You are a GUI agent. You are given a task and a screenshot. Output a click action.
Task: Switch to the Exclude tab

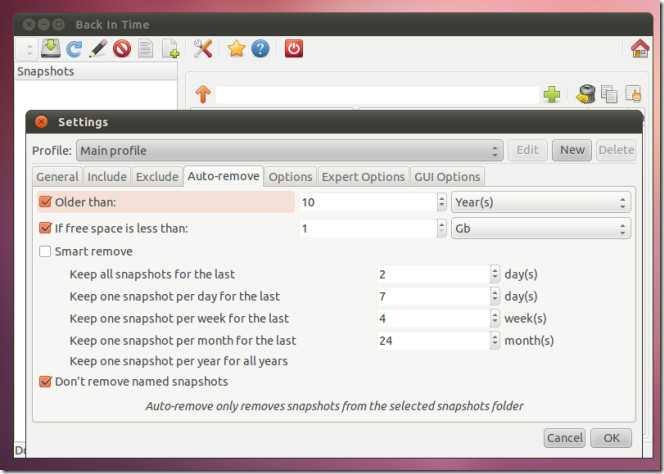[x=157, y=177]
